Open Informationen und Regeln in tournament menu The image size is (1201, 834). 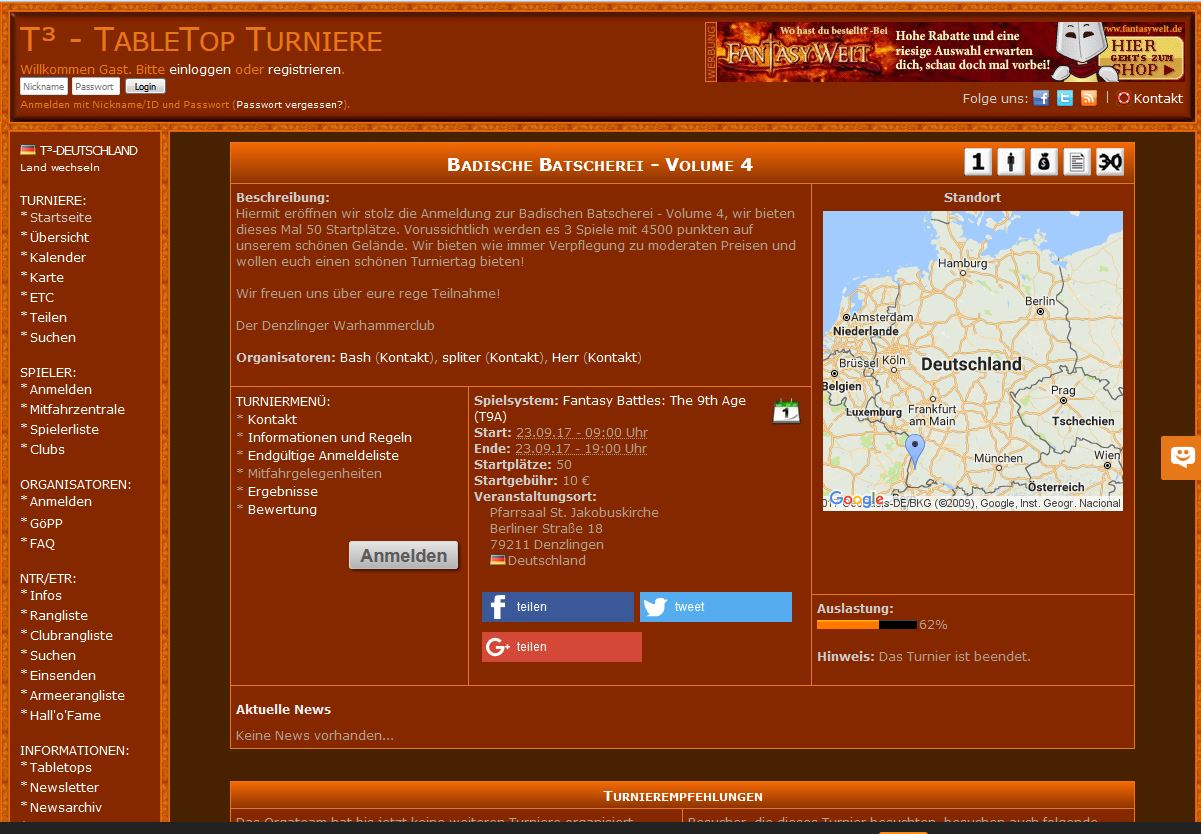tap(329, 437)
